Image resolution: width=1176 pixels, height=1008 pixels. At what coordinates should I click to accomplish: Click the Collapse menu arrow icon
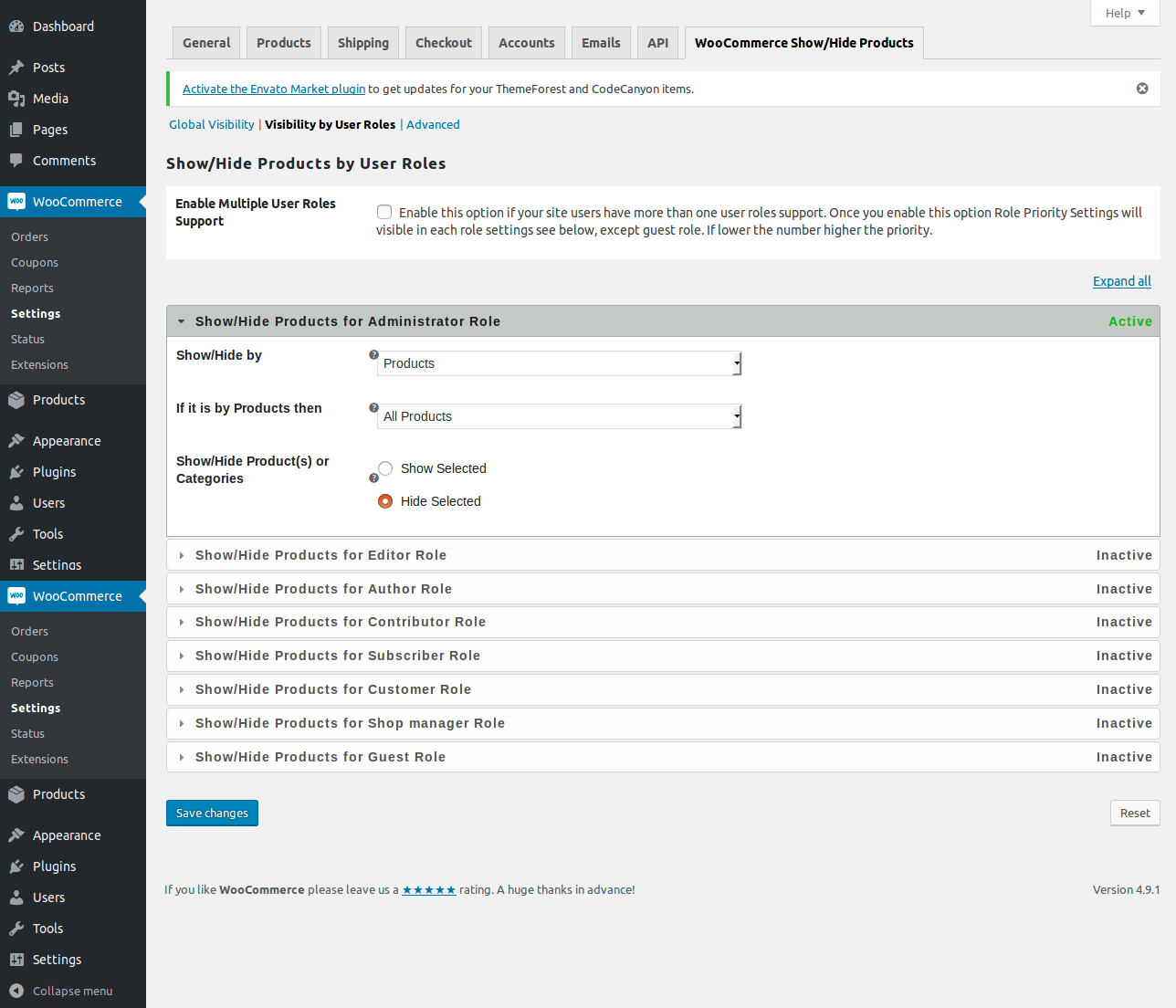[16, 991]
